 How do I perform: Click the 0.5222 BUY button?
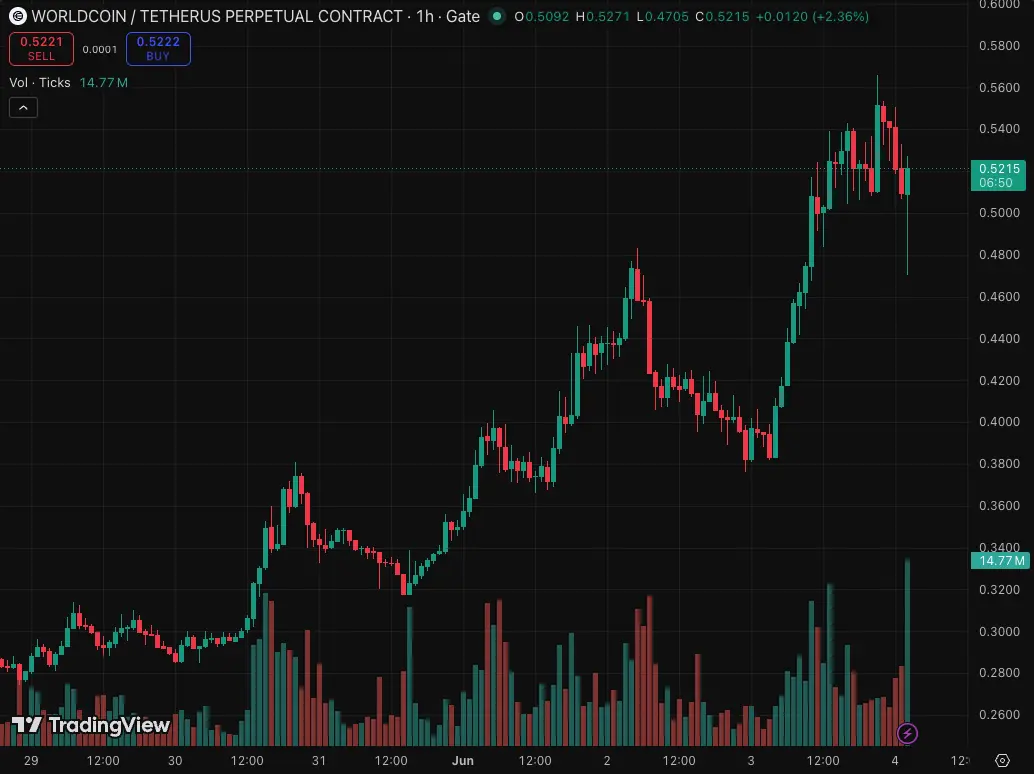[x=158, y=49]
